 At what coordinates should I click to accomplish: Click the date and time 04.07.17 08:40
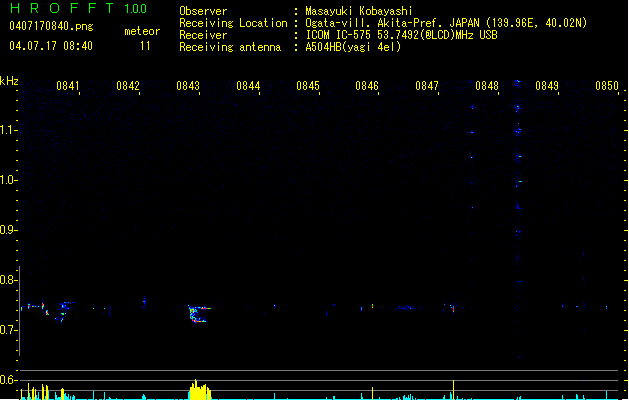[51, 46]
